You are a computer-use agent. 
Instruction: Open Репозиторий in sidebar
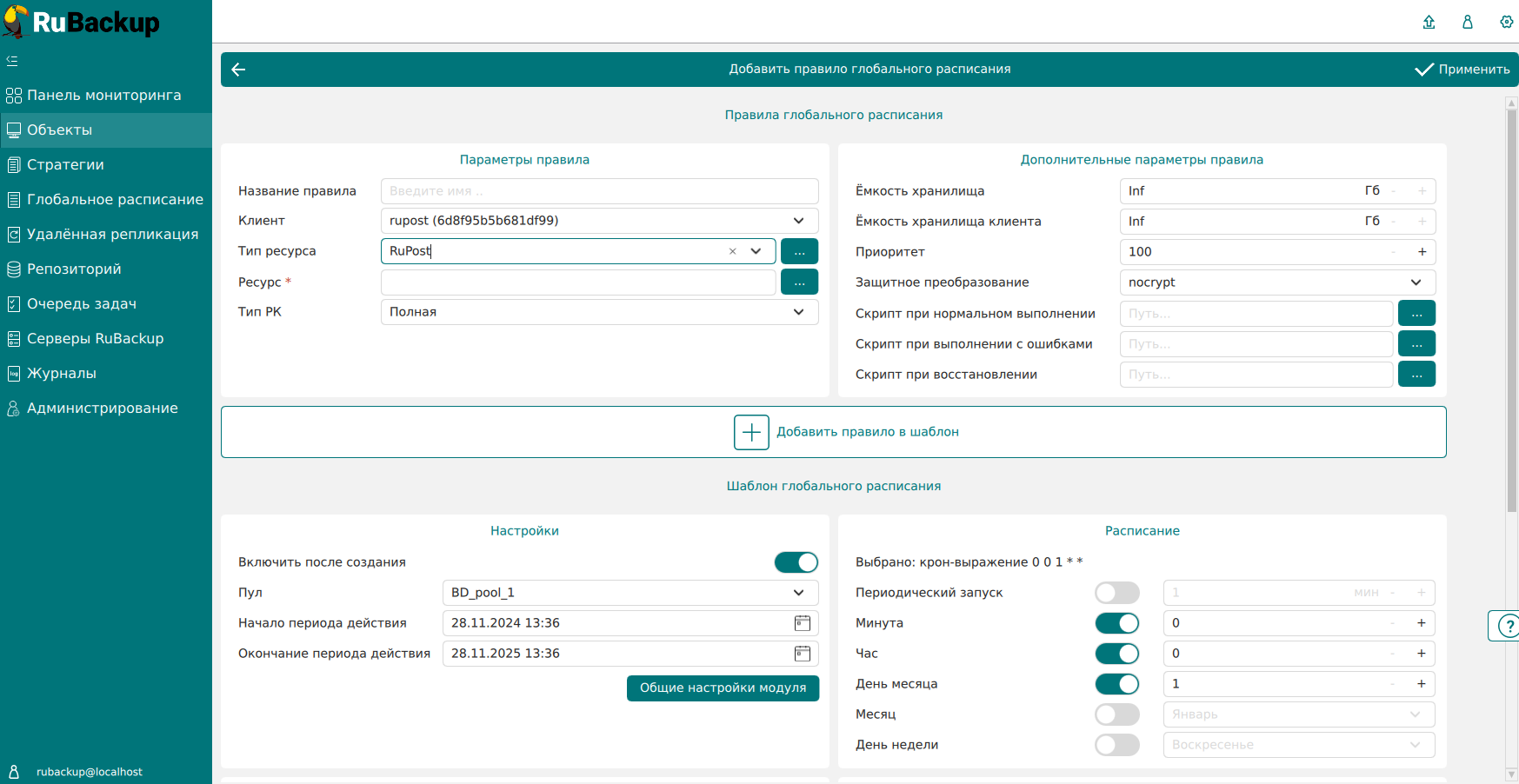click(x=106, y=269)
